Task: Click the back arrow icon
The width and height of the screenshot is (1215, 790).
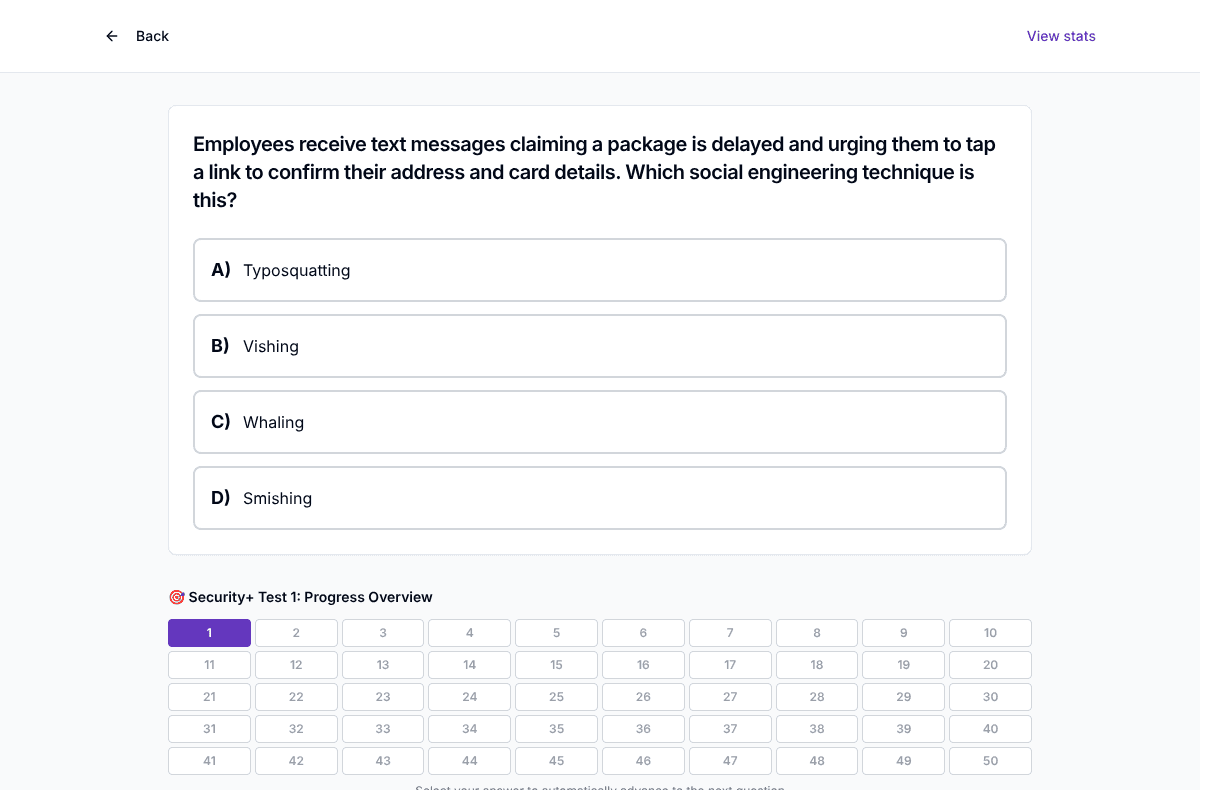Action: click(x=112, y=36)
